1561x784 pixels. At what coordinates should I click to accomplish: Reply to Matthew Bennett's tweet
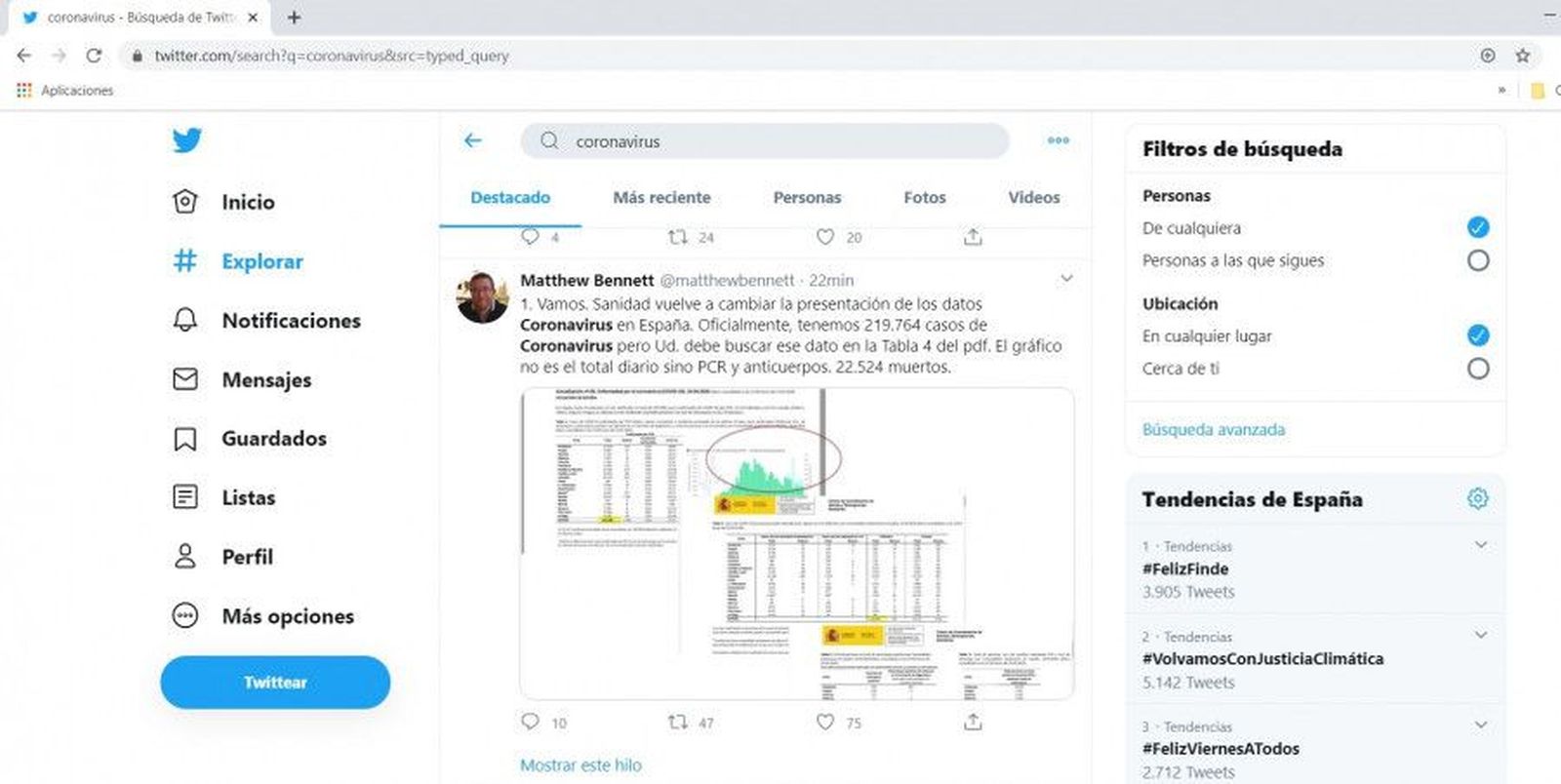(x=530, y=722)
